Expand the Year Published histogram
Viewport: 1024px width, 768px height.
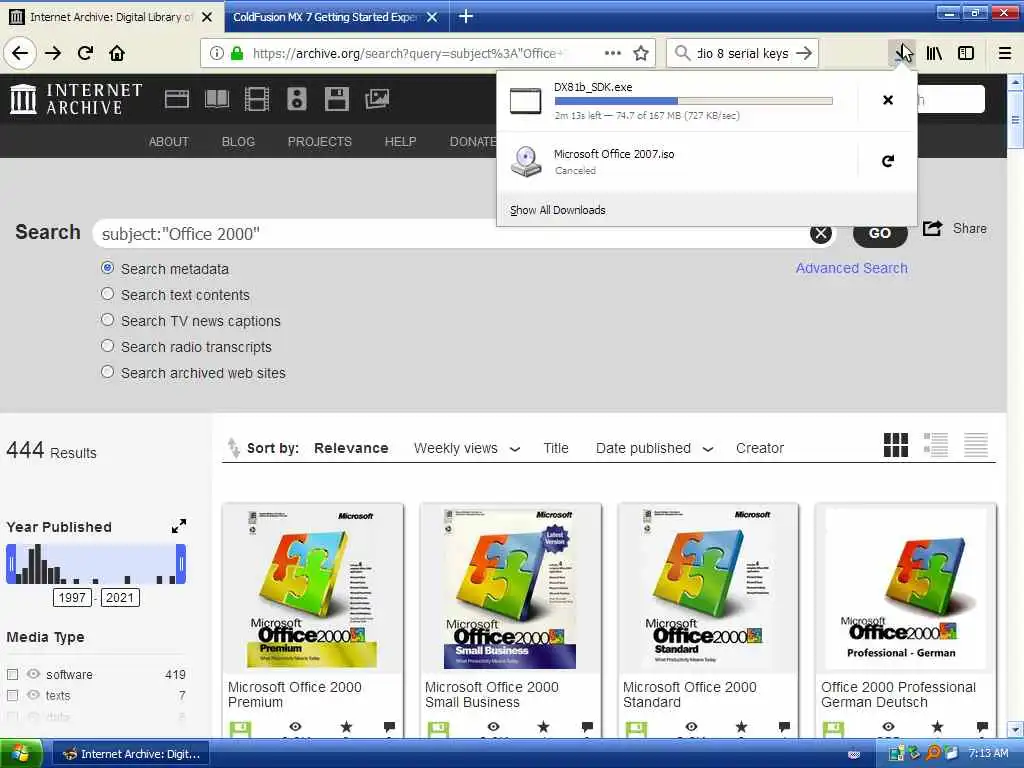click(178, 526)
